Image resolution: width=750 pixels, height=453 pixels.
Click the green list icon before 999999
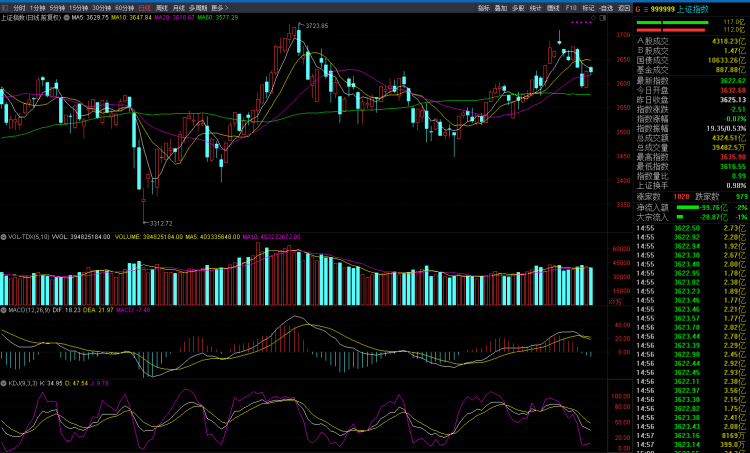click(x=647, y=8)
